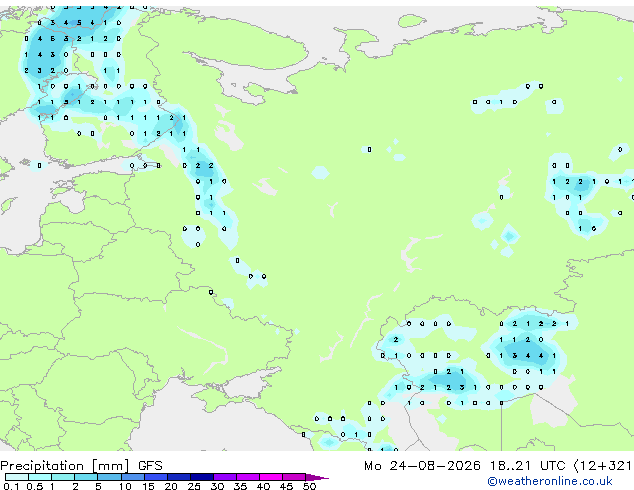Image resolution: width=634 pixels, height=490 pixels.
Task: Click the '0.1' legend scale value
Action: point(11,486)
